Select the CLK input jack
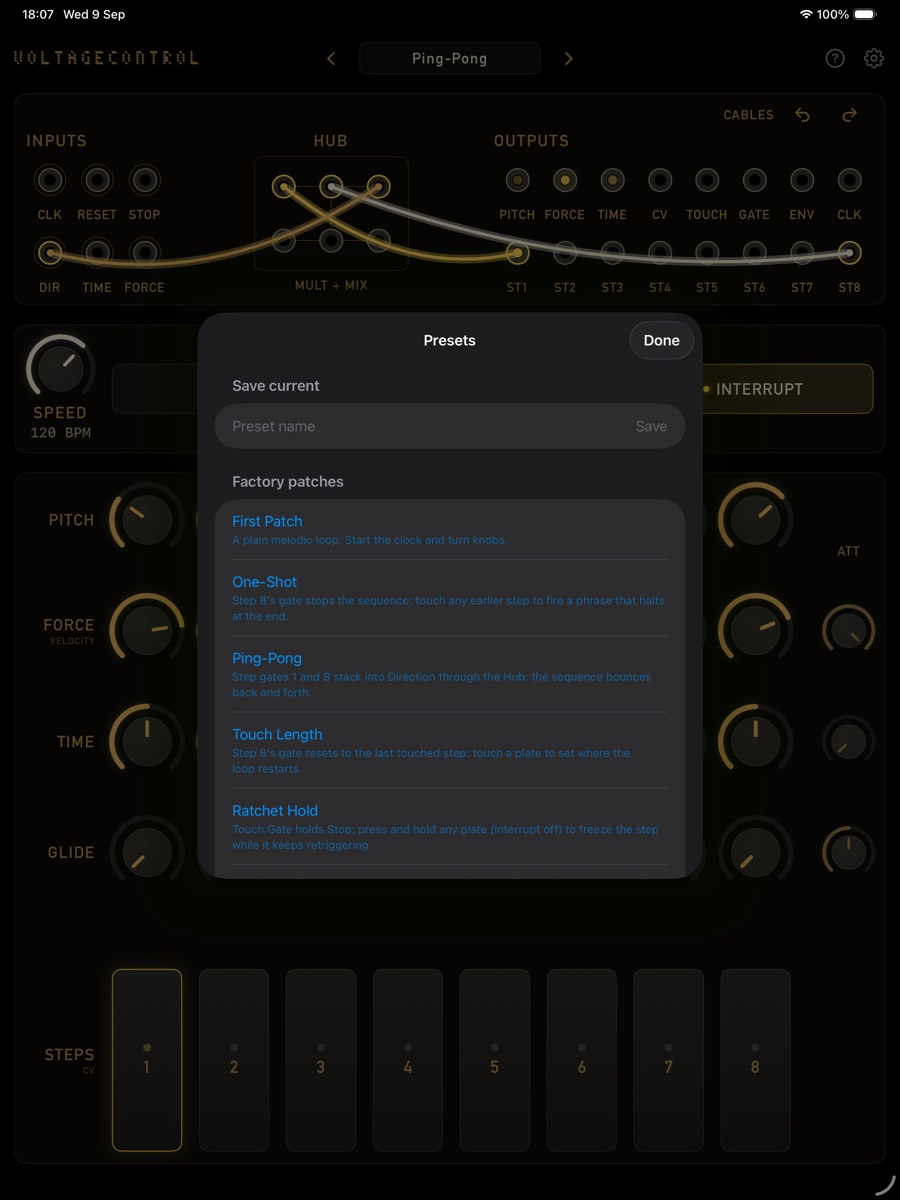 (49, 181)
